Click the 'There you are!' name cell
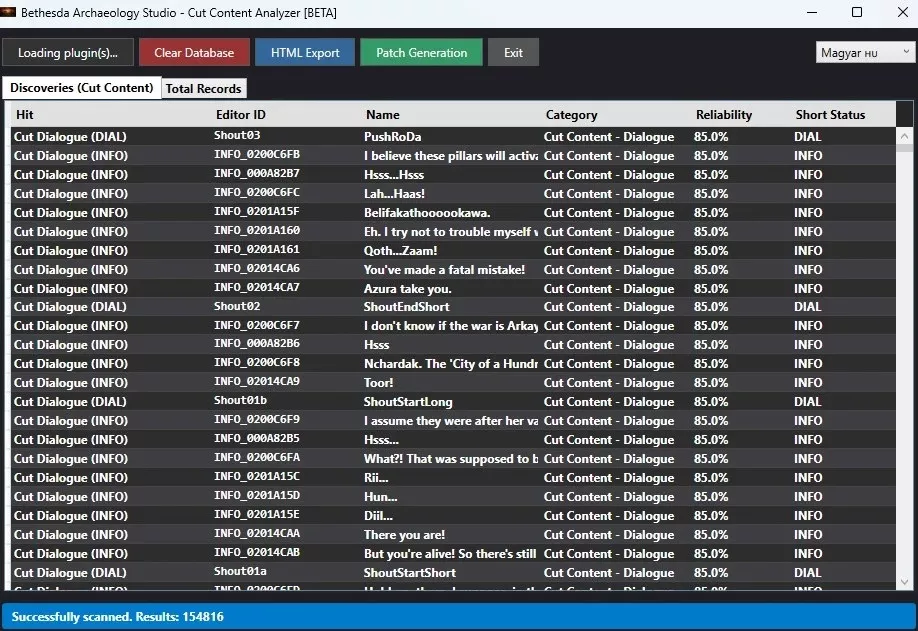918x631 pixels. coord(405,535)
